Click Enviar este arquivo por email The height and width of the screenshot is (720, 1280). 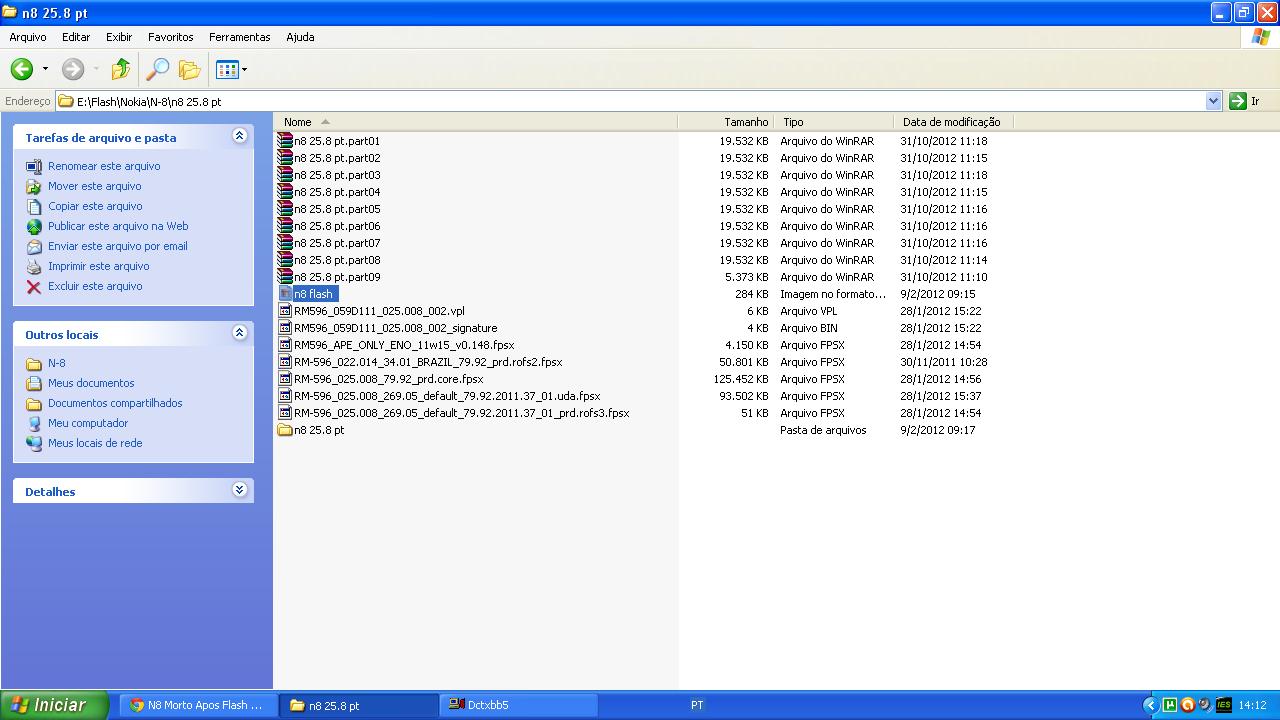pos(118,246)
